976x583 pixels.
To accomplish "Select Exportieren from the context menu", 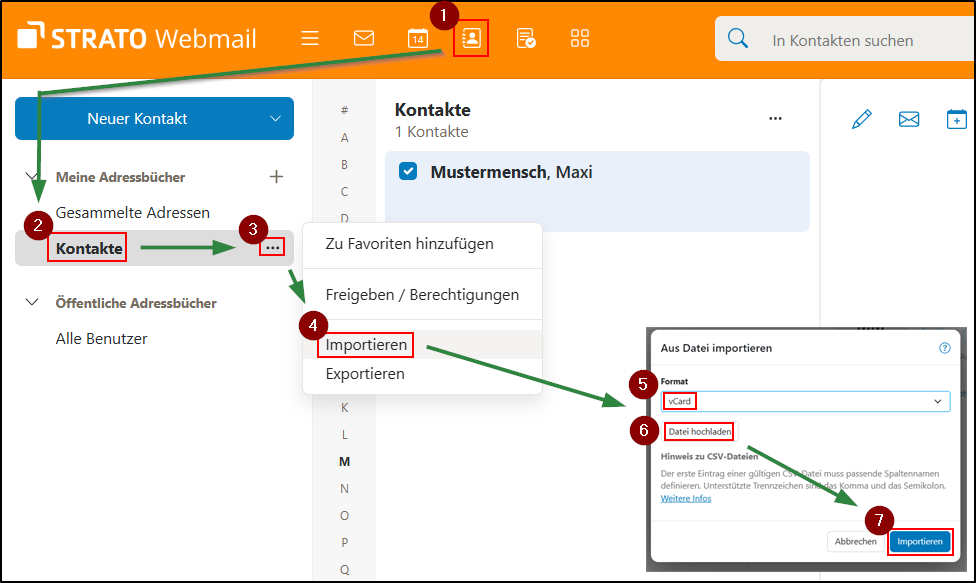I will (x=365, y=374).
